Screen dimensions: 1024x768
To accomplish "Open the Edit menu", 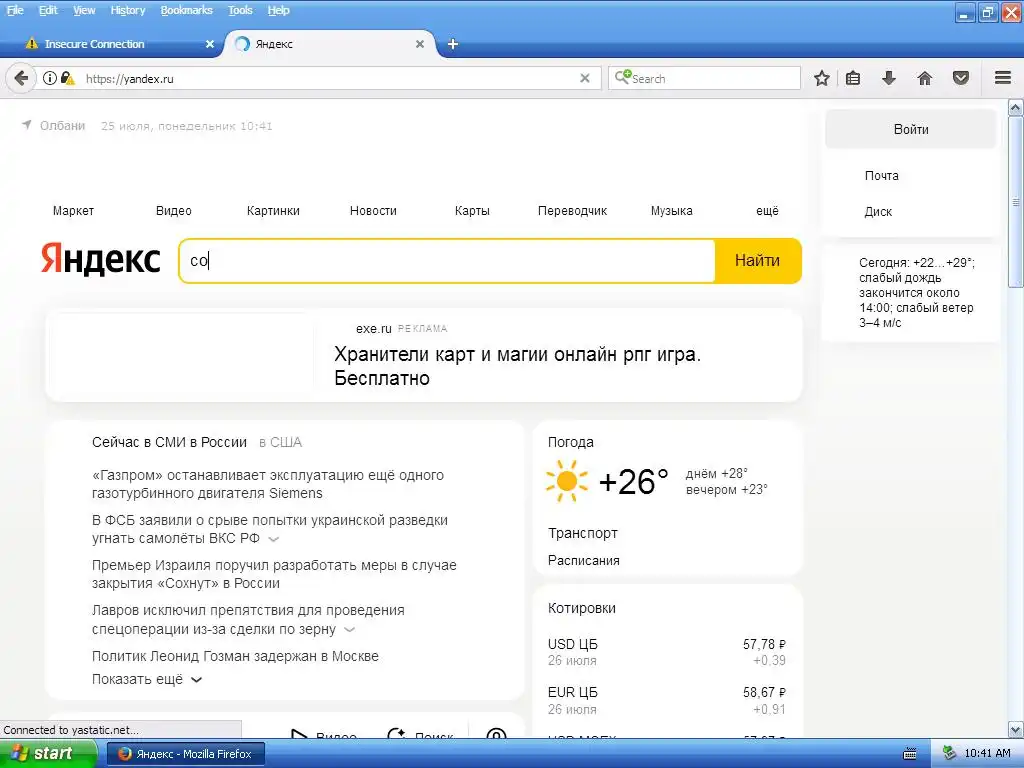I will [x=48, y=10].
